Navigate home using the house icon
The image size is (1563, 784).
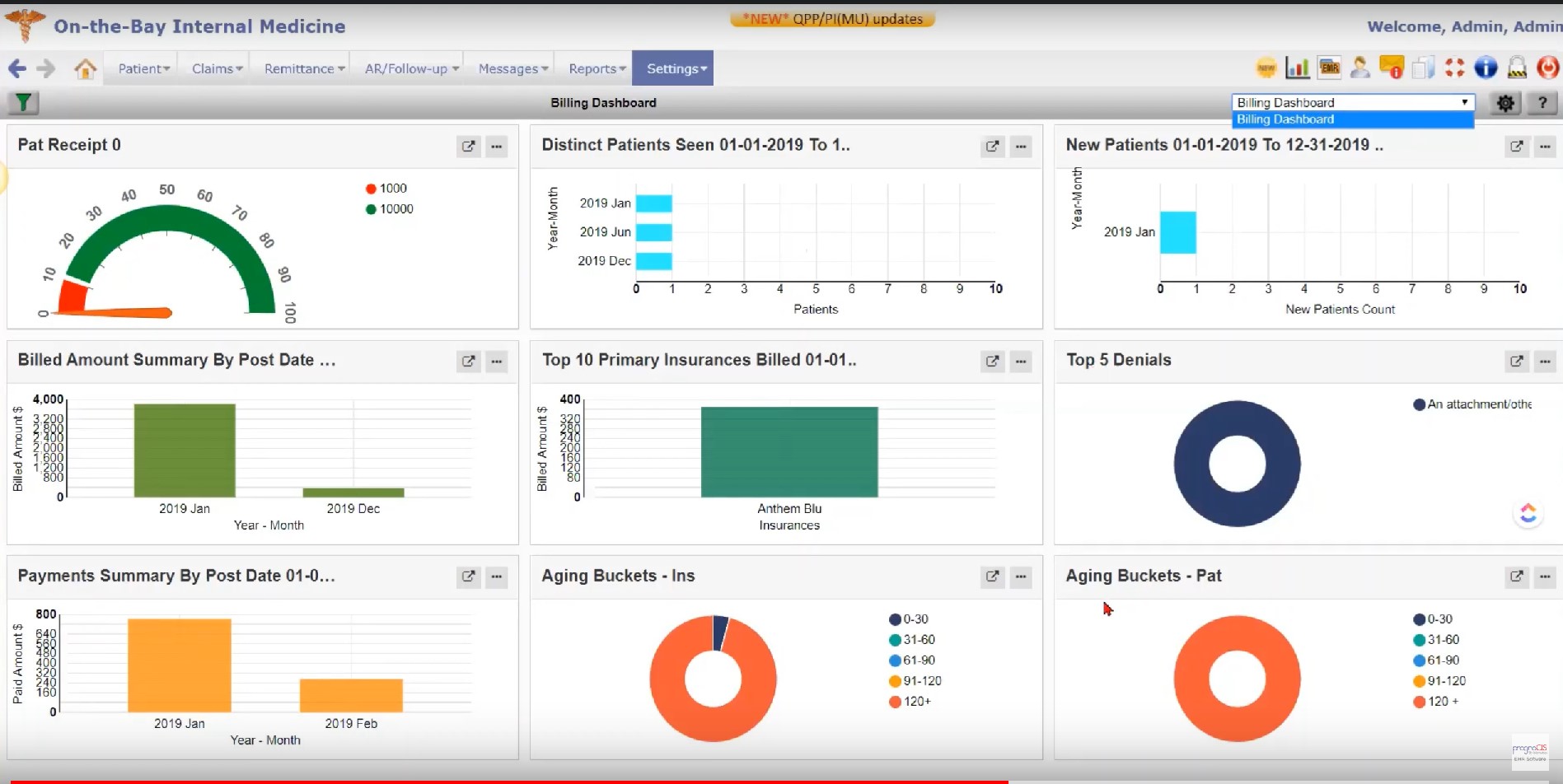pyautogui.click(x=86, y=68)
